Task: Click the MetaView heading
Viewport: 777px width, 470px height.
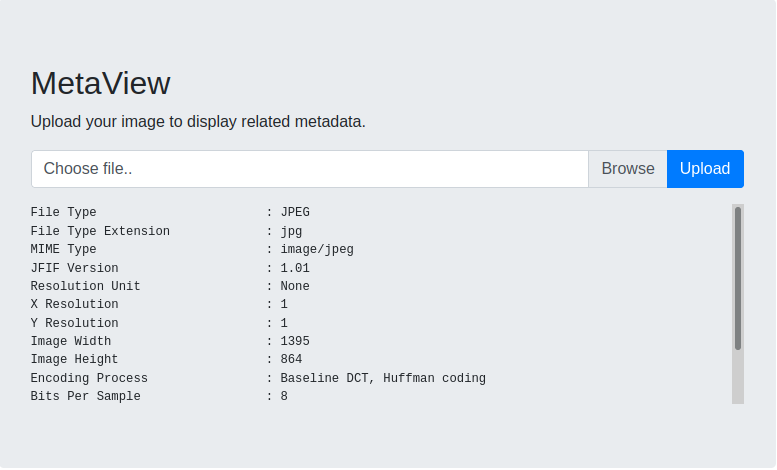Action: click(101, 83)
